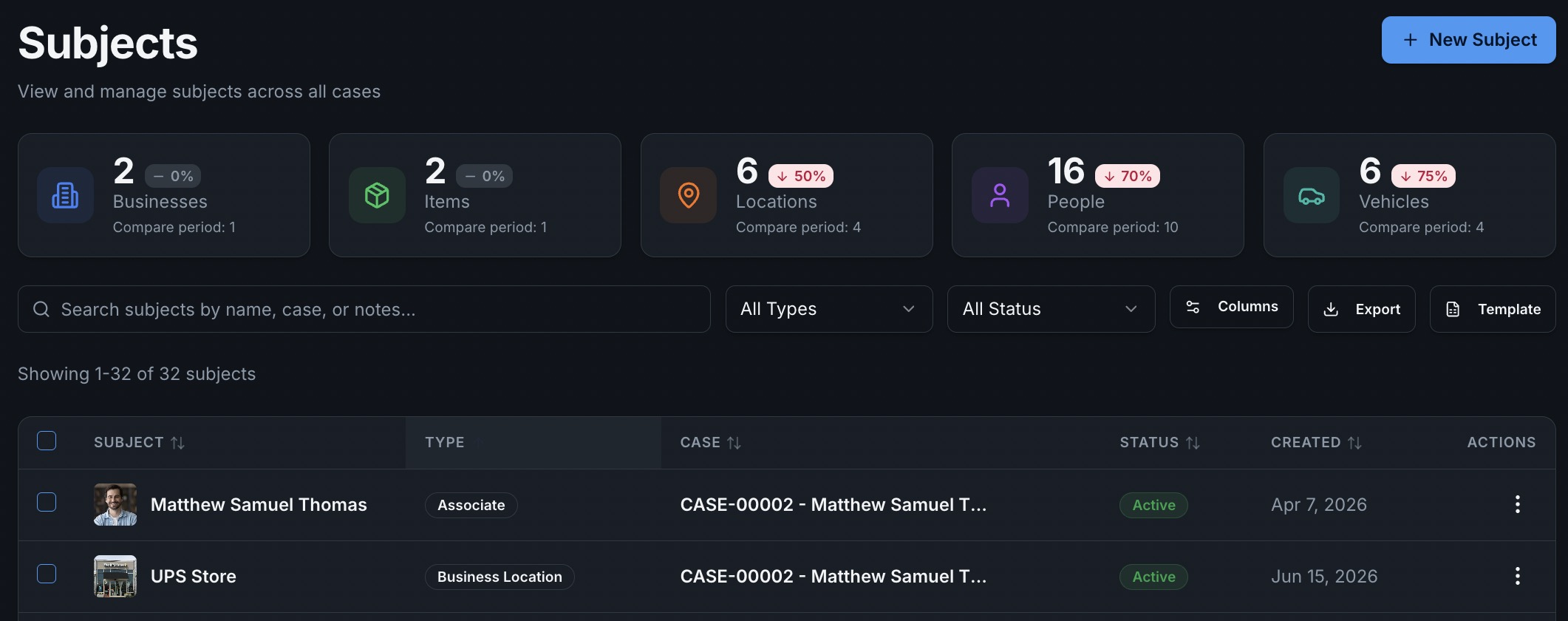Check the Matthew Samuel Thomas row checkbox
The height and width of the screenshot is (621, 1568).
click(x=47, y=502)
